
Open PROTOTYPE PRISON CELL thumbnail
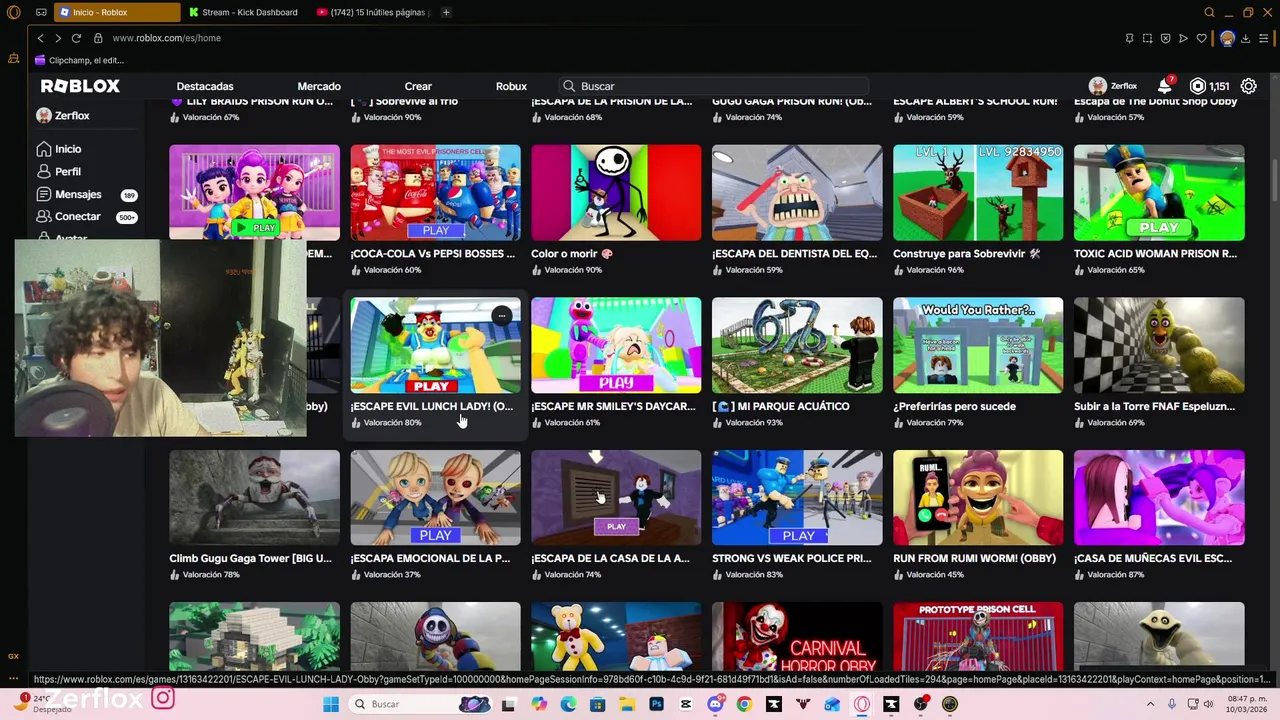(978, 636)
